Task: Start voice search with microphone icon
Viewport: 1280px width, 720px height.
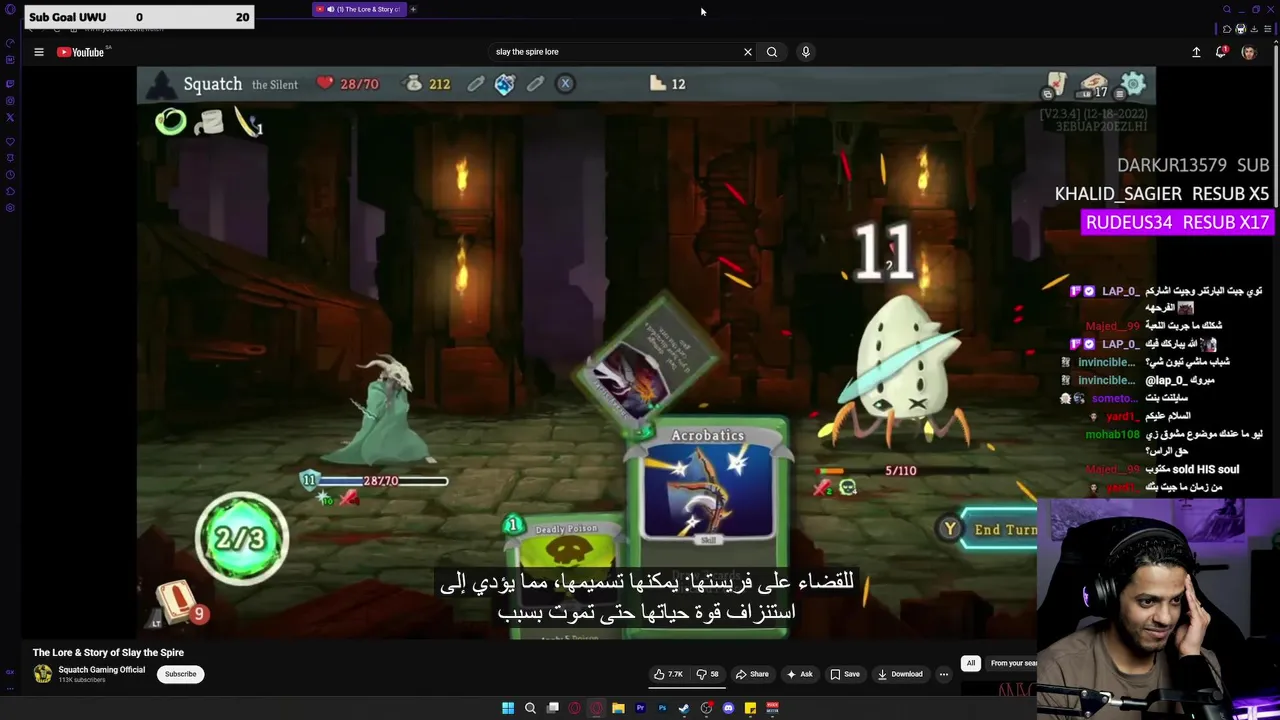Action: click(805, 52)
